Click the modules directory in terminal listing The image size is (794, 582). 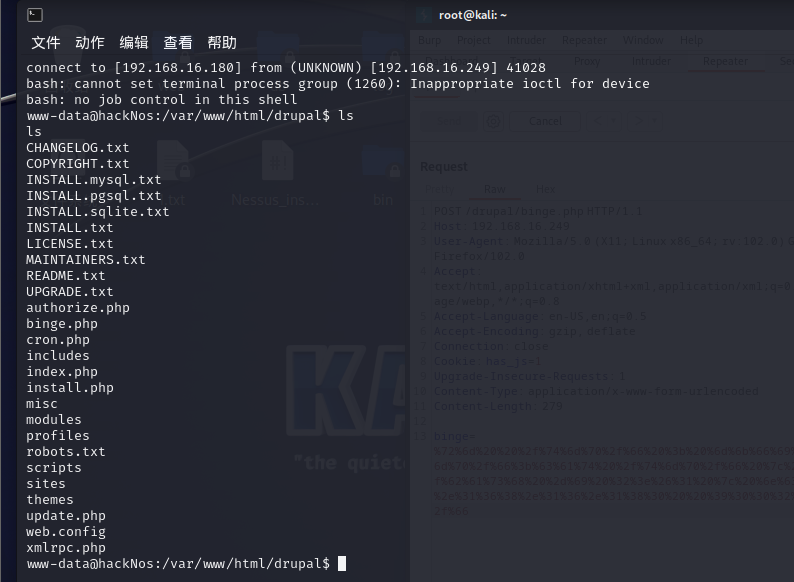click(x=54, y=420)
